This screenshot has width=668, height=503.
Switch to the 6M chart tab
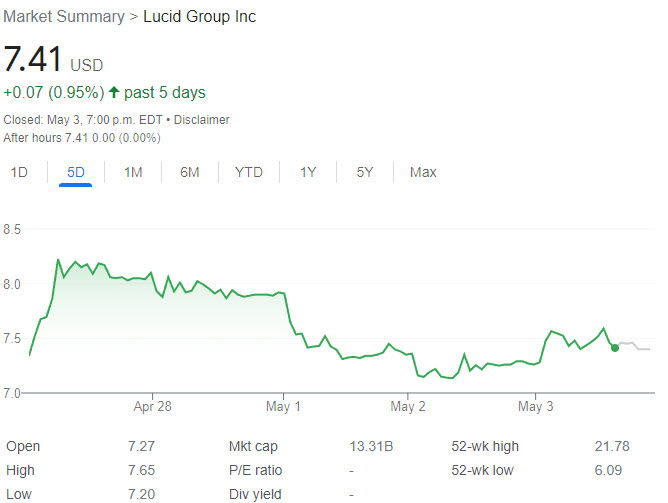click(x=190, y=172)
